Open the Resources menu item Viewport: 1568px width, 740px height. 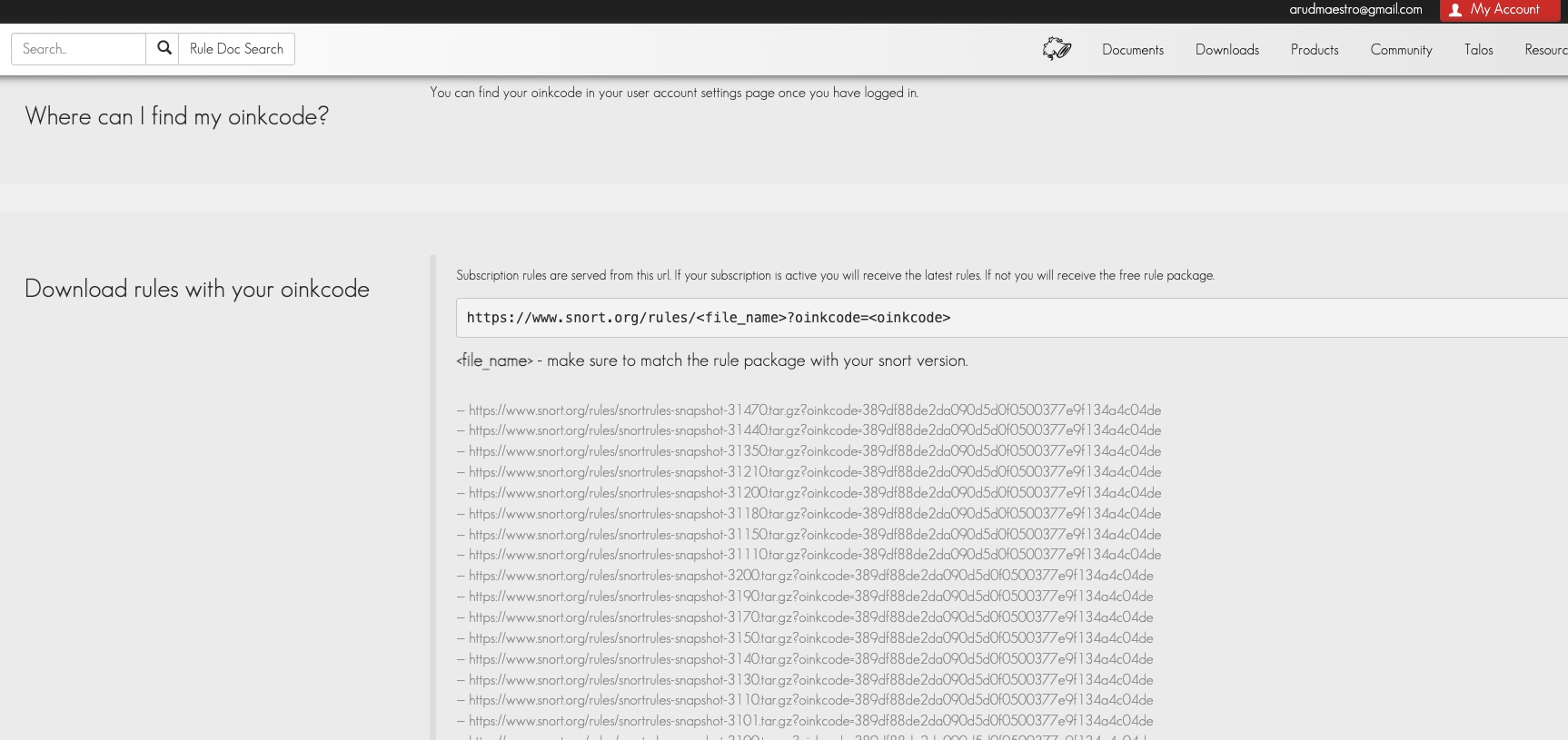tap(1546, 50)
